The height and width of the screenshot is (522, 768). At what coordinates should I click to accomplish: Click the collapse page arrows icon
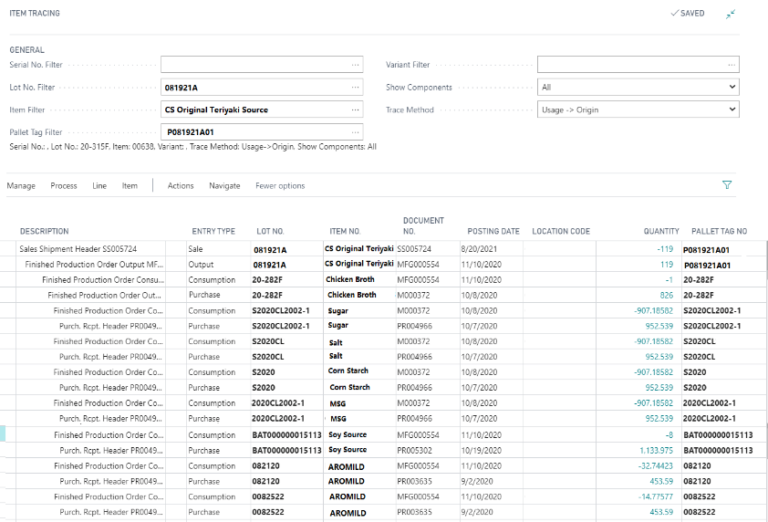(731, 14)
